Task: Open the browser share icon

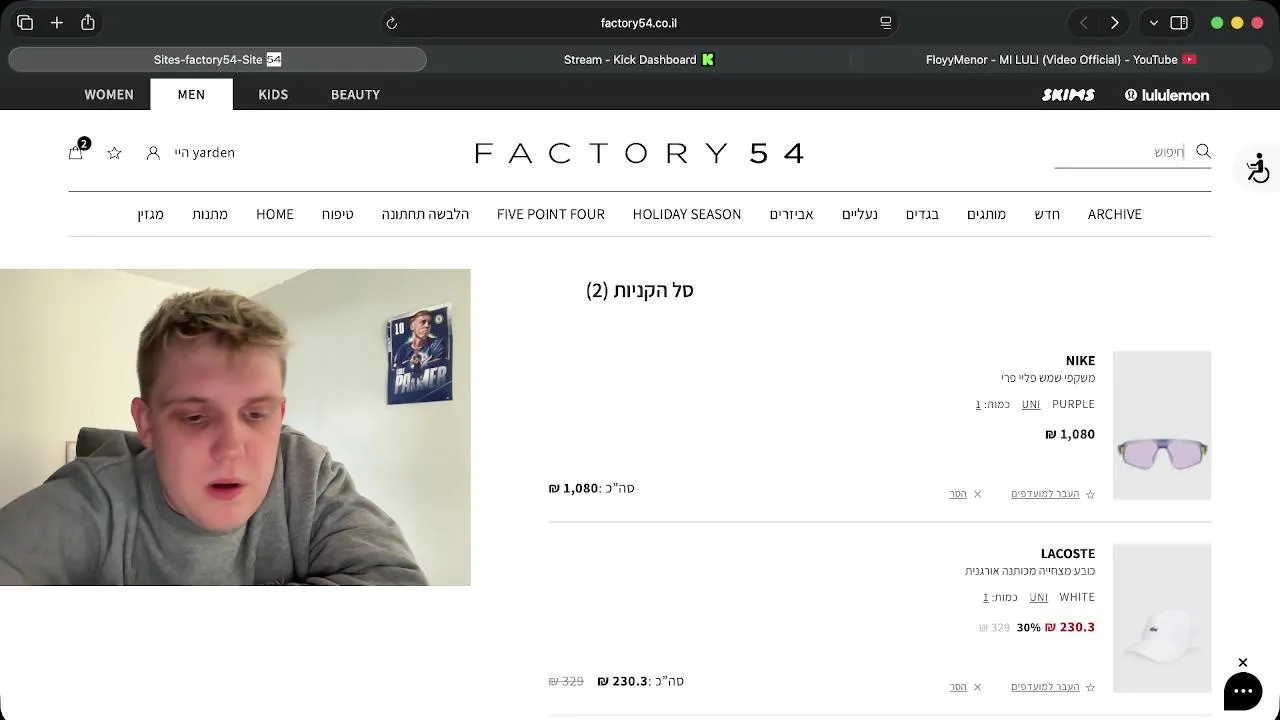Action: click(88, 22)
